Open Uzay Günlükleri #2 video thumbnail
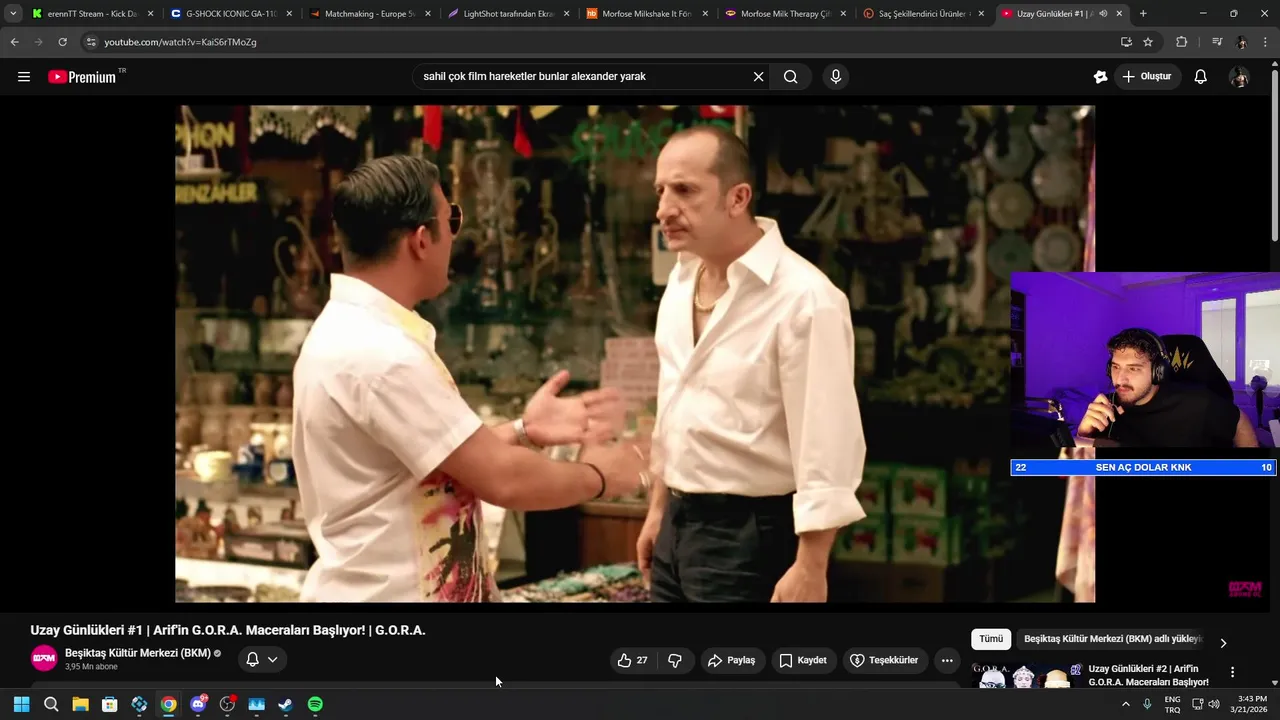The height and width of the screenshot is (720, 1280). click(1026, 675)
